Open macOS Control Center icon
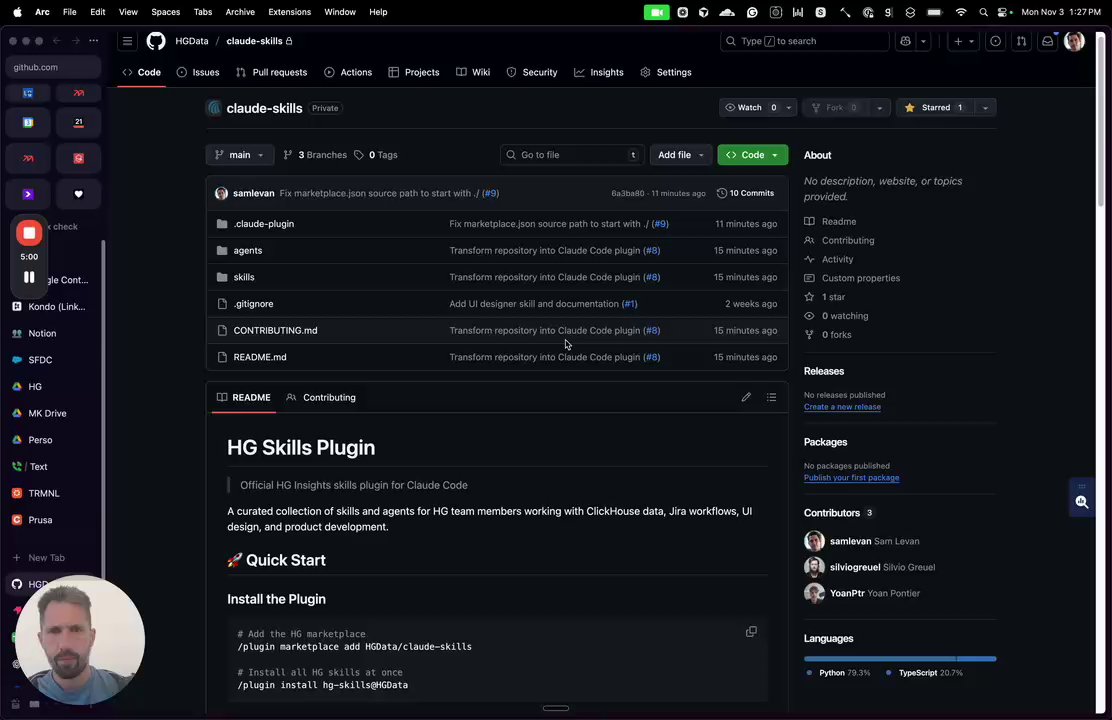The height and width of the screenshot is (720, 1112). 1003,12
